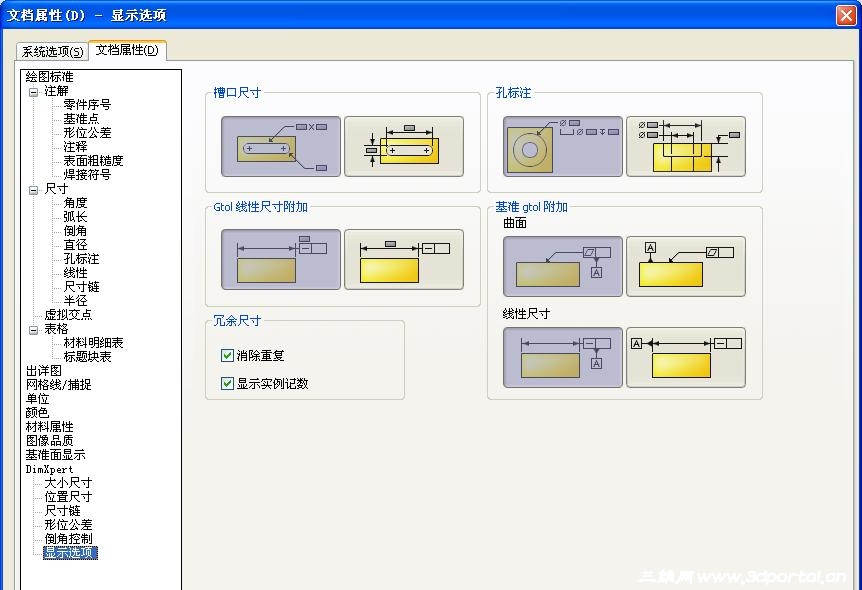Select 直径 tree item
862x590 pixels.
coord(75,245)
